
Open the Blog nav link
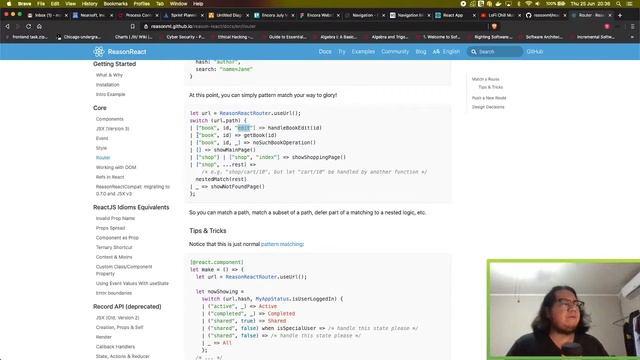point(421,52)
